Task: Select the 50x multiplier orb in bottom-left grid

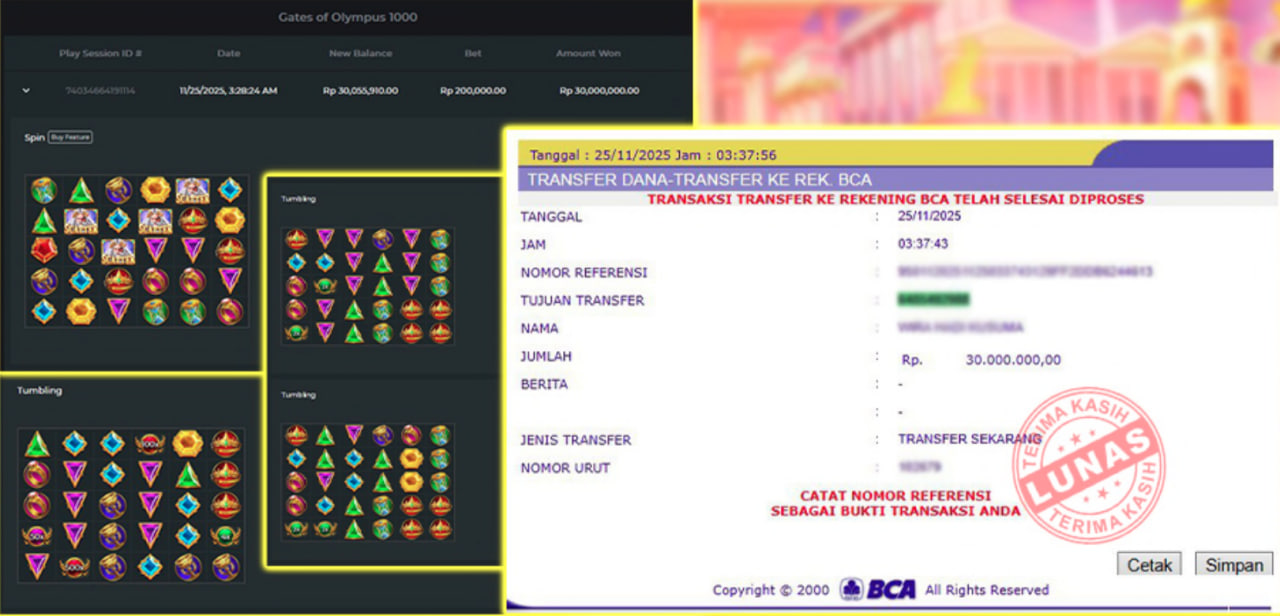Action: tap(37, 536)
